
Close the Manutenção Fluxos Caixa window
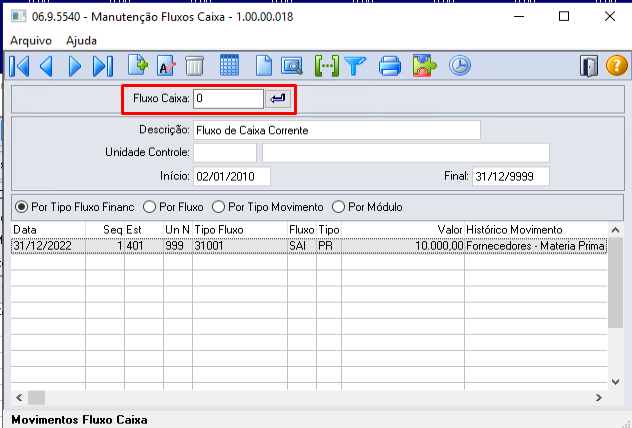click(x=610, y=17)
